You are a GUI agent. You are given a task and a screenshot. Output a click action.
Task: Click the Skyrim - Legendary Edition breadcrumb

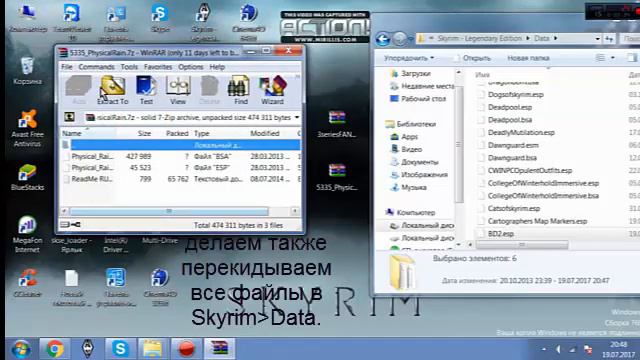click(x=480, y=38)
